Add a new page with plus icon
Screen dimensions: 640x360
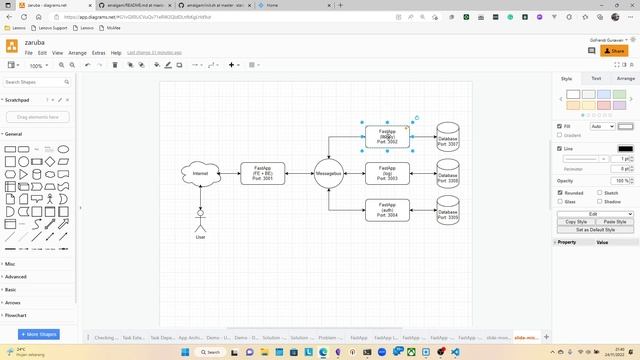547,337
